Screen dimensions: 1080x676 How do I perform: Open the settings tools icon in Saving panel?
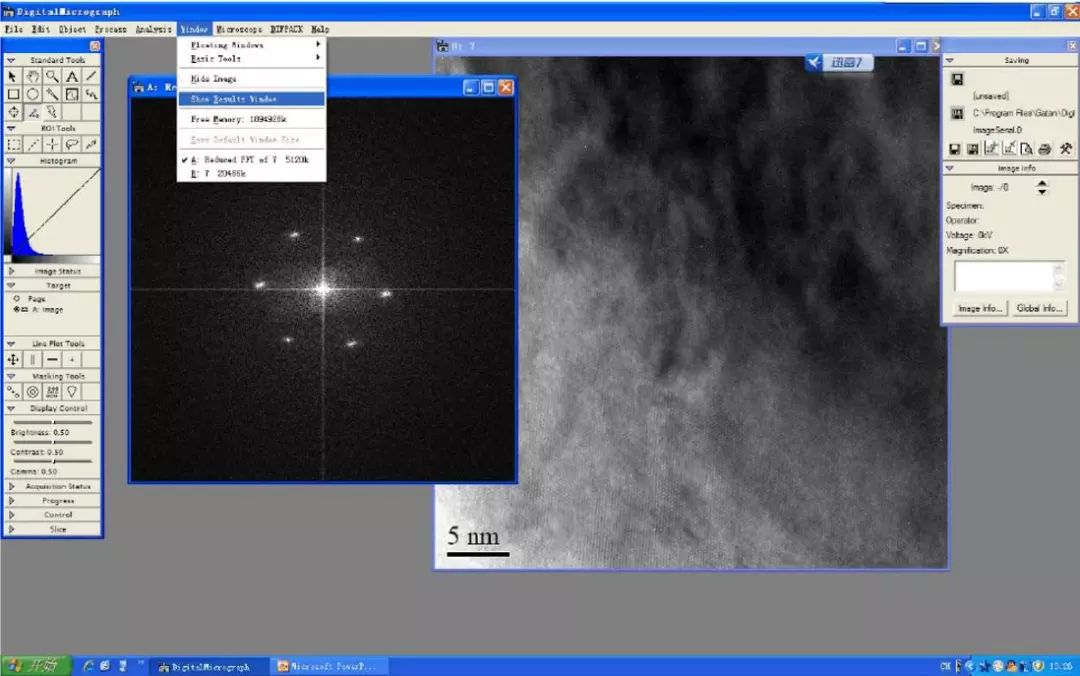(x=1066, y=149)
